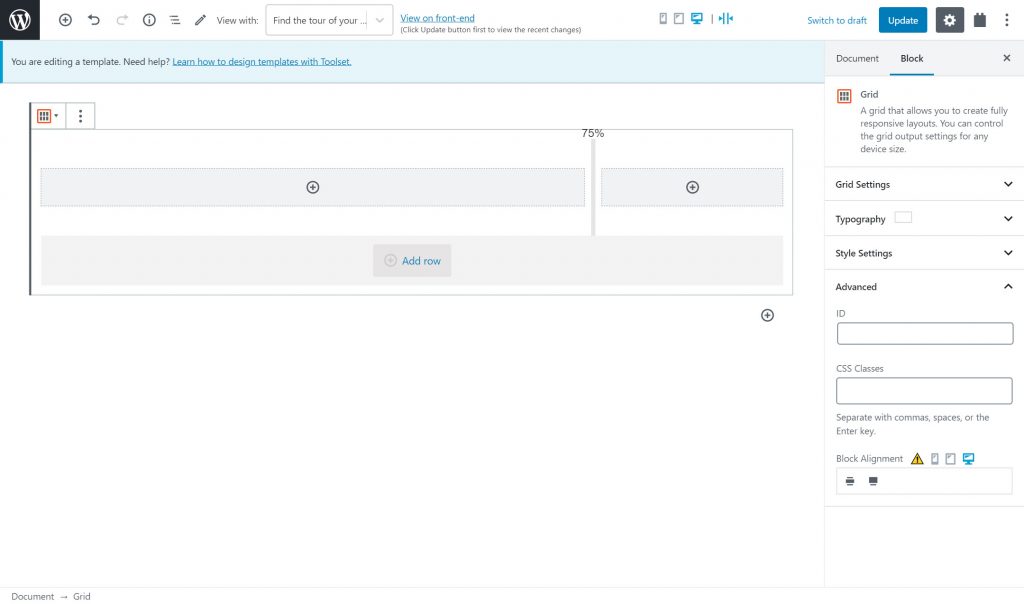This screenshot has width=1024, height=604.
Task: Open the View with template dropdown
Action: click(x=329, y=20)
